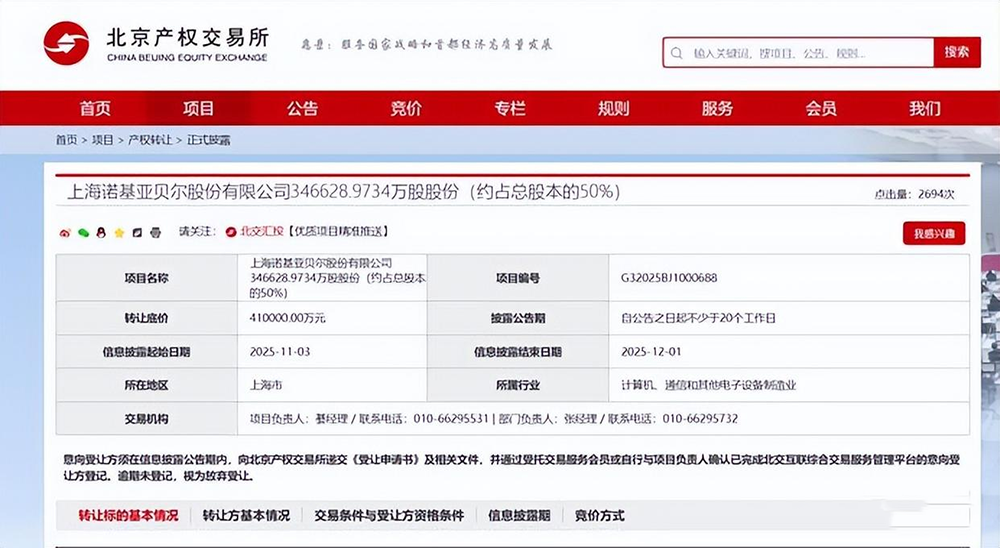The width and height of the screenshot is (1000, 548).
Task: Click the copy-link icon beside the star
Action: (137, 233)
